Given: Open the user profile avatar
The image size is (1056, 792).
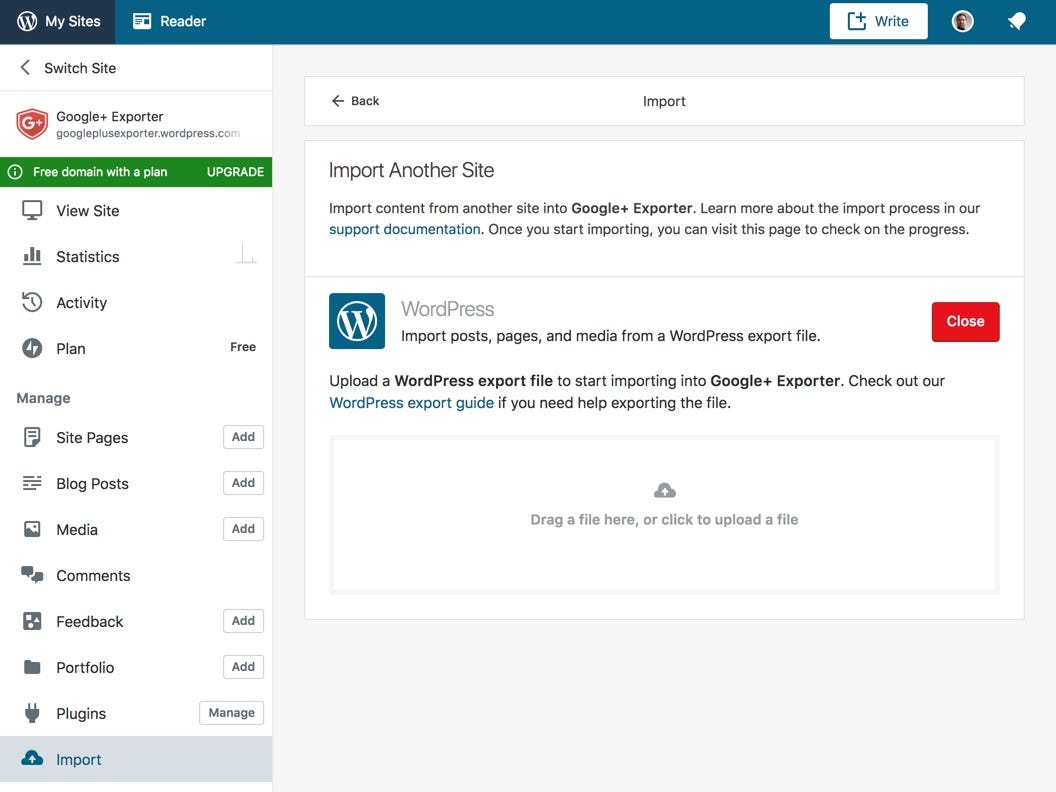Looking at the screenshot, I should click(962, 22).
